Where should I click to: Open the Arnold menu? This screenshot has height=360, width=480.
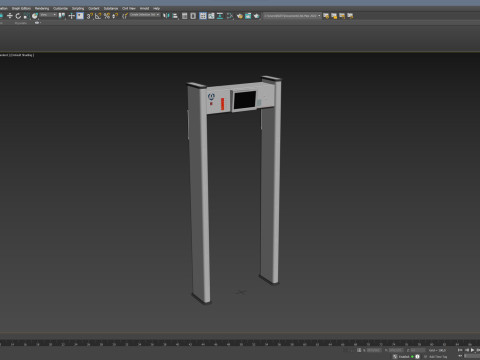tap(144, 8)
